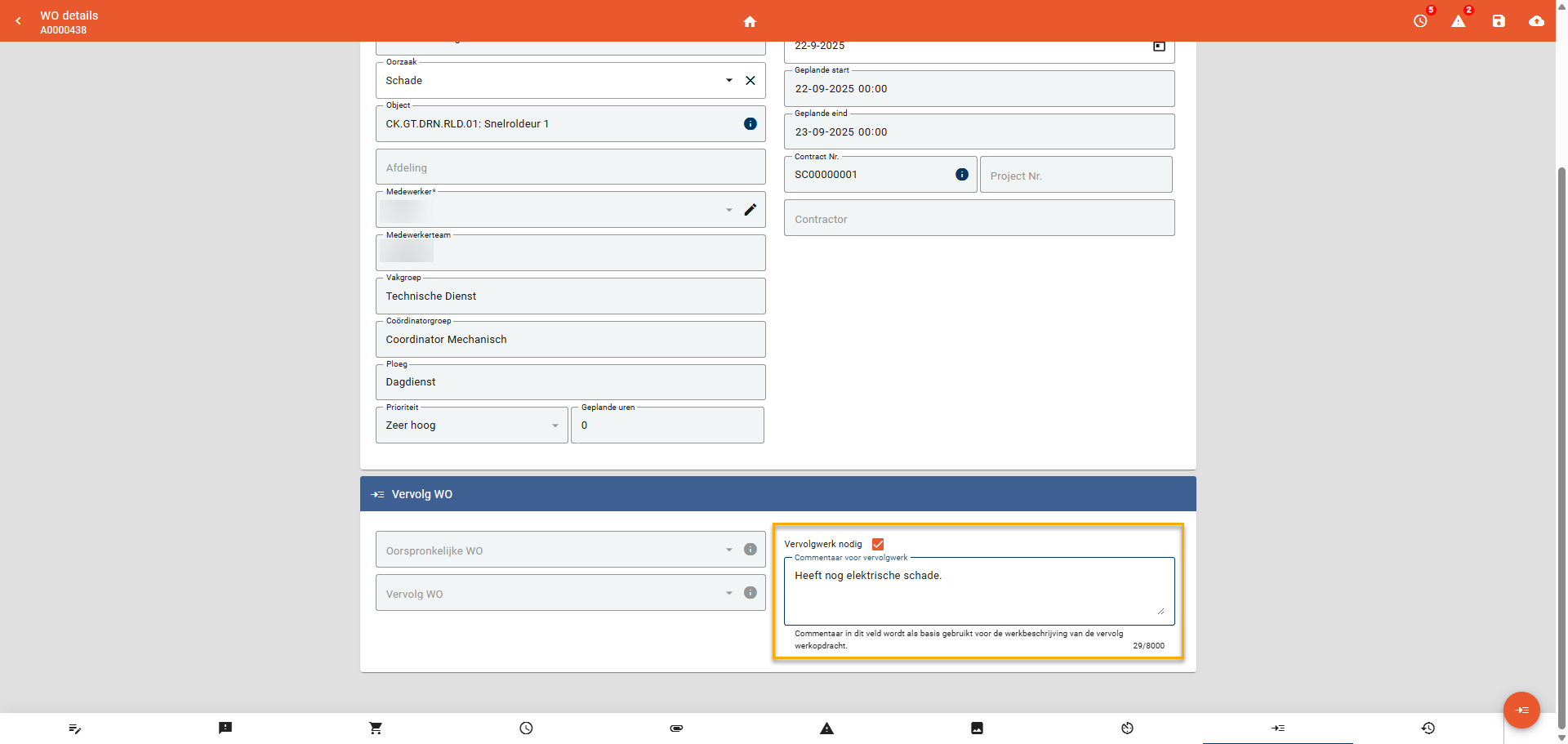Save the work order with the floppy icon
This screenshot has width=1568, height=744.
coord(1498,21)
